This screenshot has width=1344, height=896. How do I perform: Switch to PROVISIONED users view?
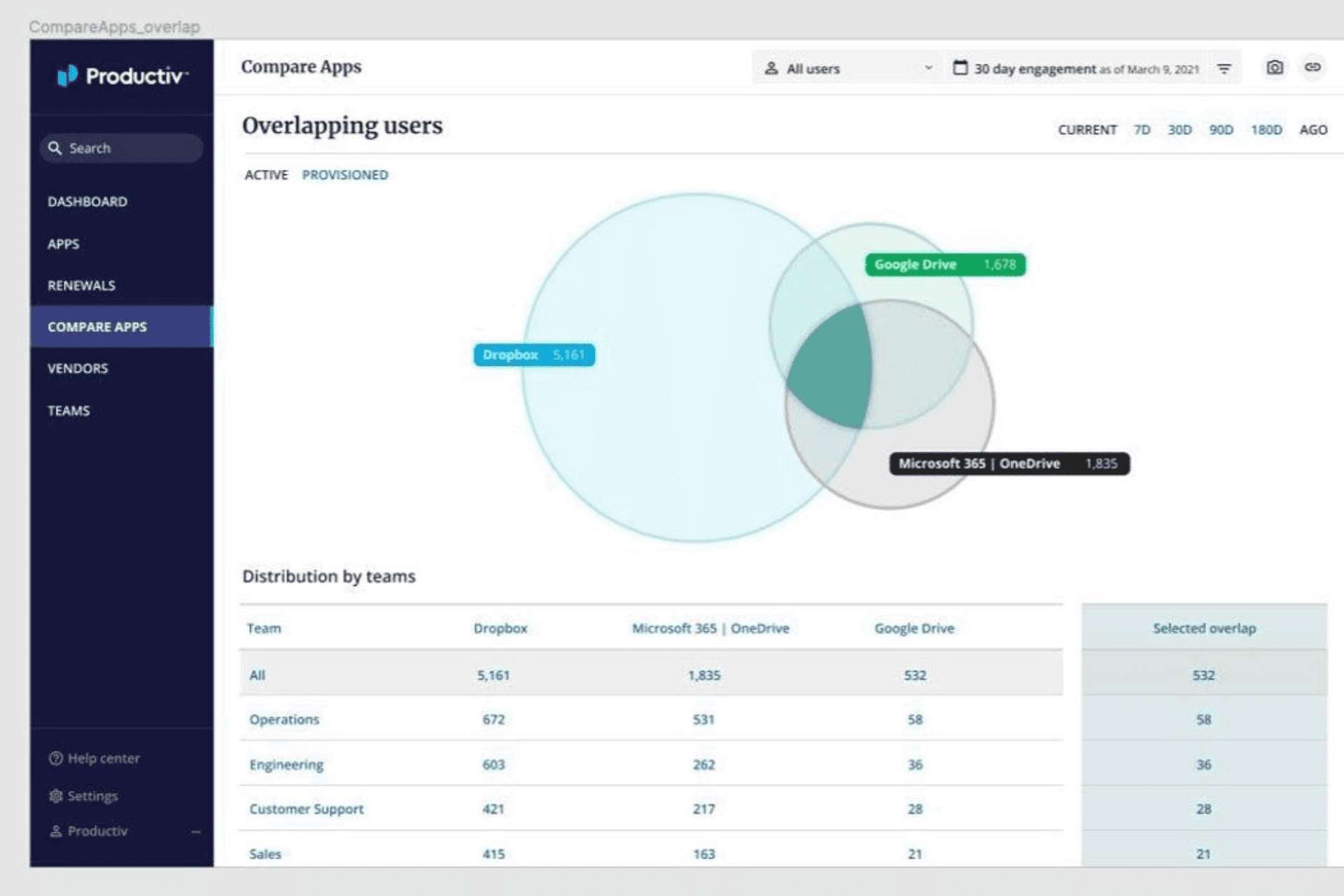coord(344,175)
